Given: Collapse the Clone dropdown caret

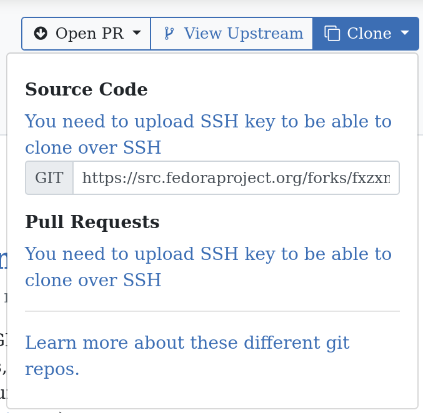Looking at the screenshot, I should [405, 33].
